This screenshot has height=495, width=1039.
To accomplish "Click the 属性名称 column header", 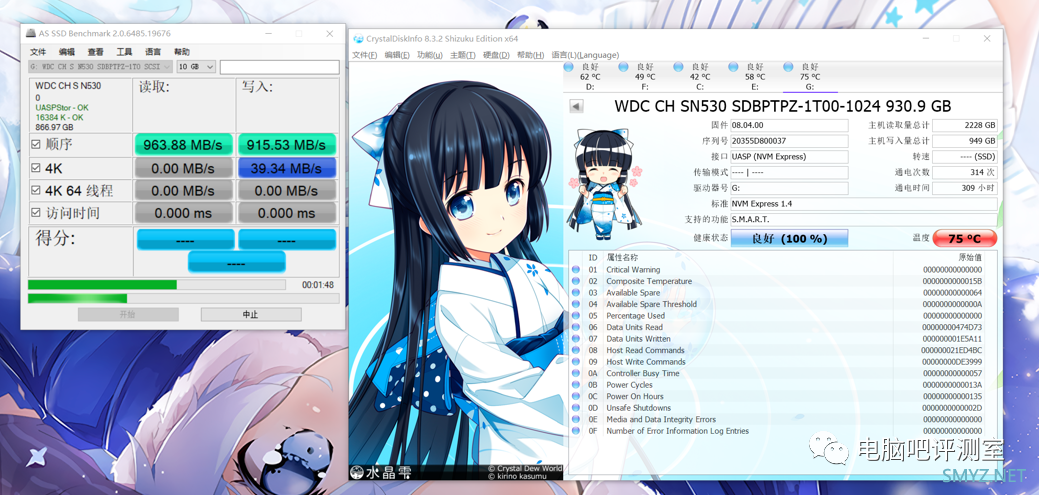I will click(x=622, y=257).
